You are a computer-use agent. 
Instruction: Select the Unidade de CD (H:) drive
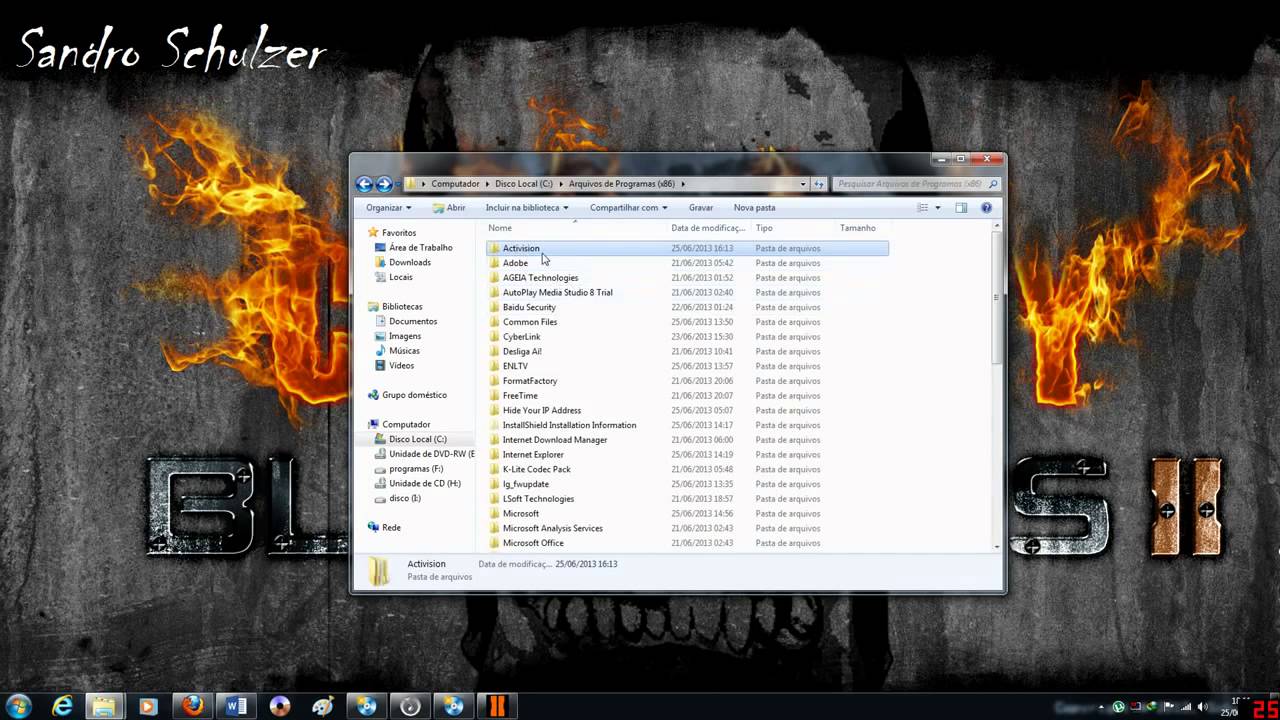[x=424, y=483]
